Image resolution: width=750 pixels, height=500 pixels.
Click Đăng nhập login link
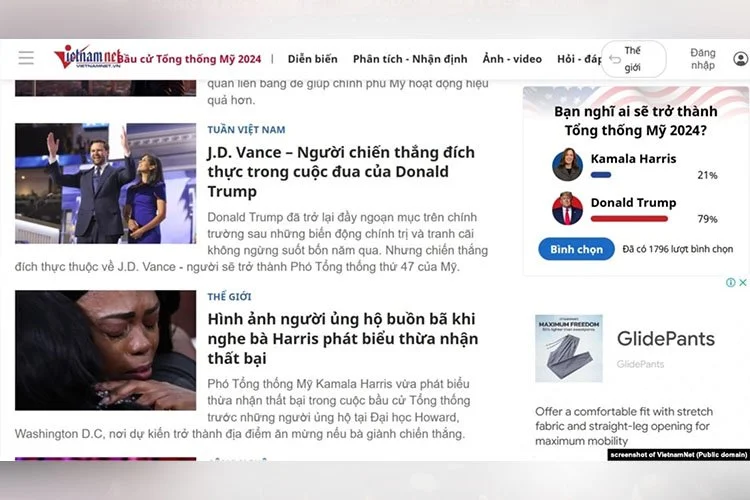point(703,59)
